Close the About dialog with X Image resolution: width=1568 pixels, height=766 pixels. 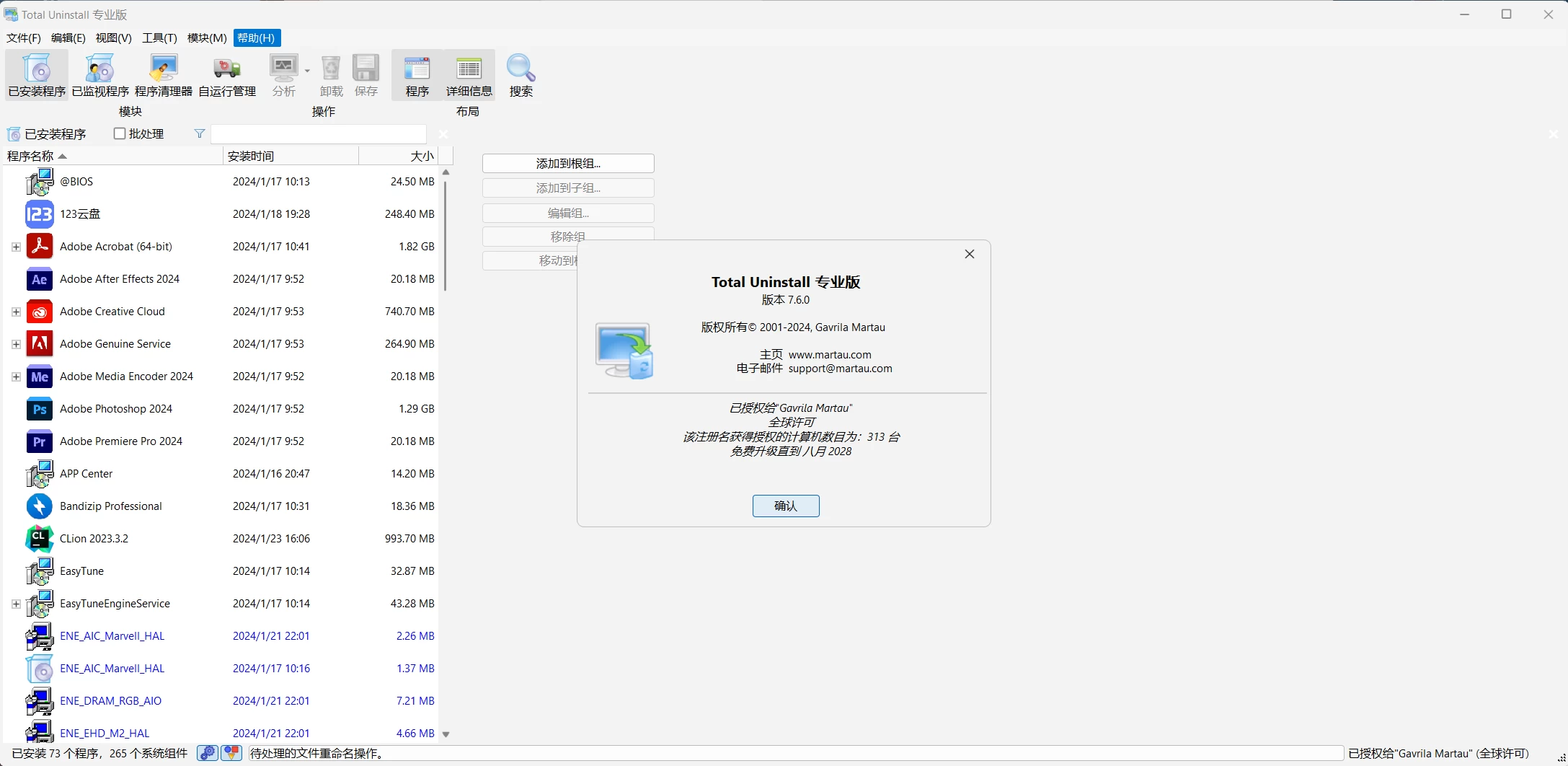point(970,254)
